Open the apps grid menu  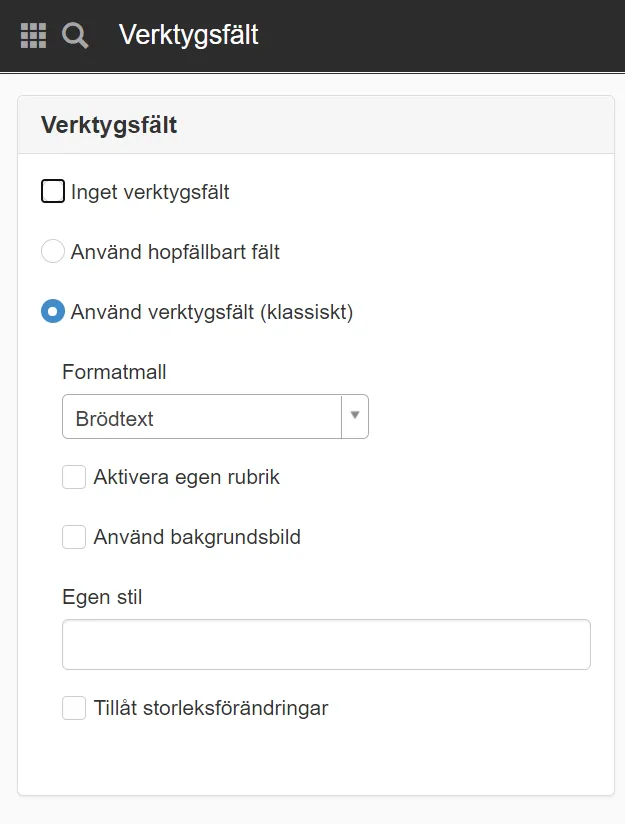pos(32,36)
